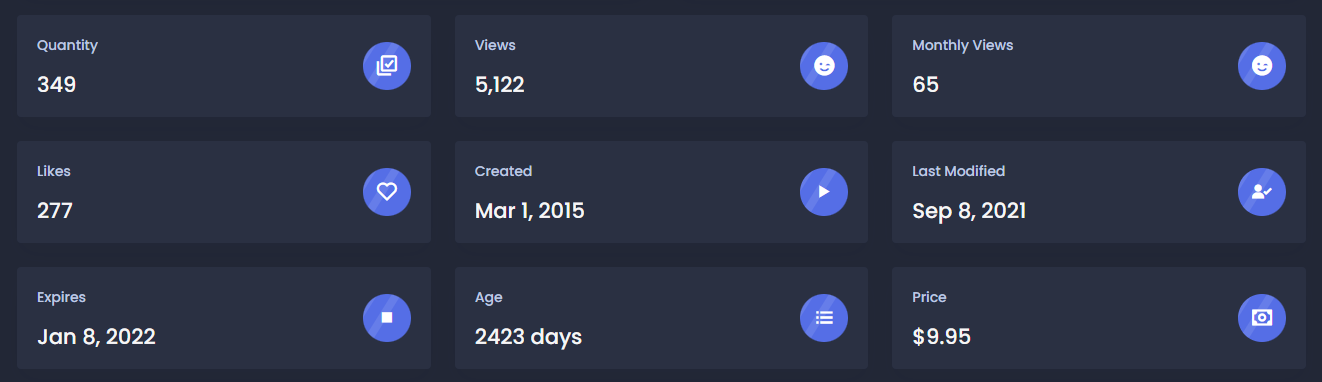
Task: Click the play icon in the Created card
Action: coord(824,192)
